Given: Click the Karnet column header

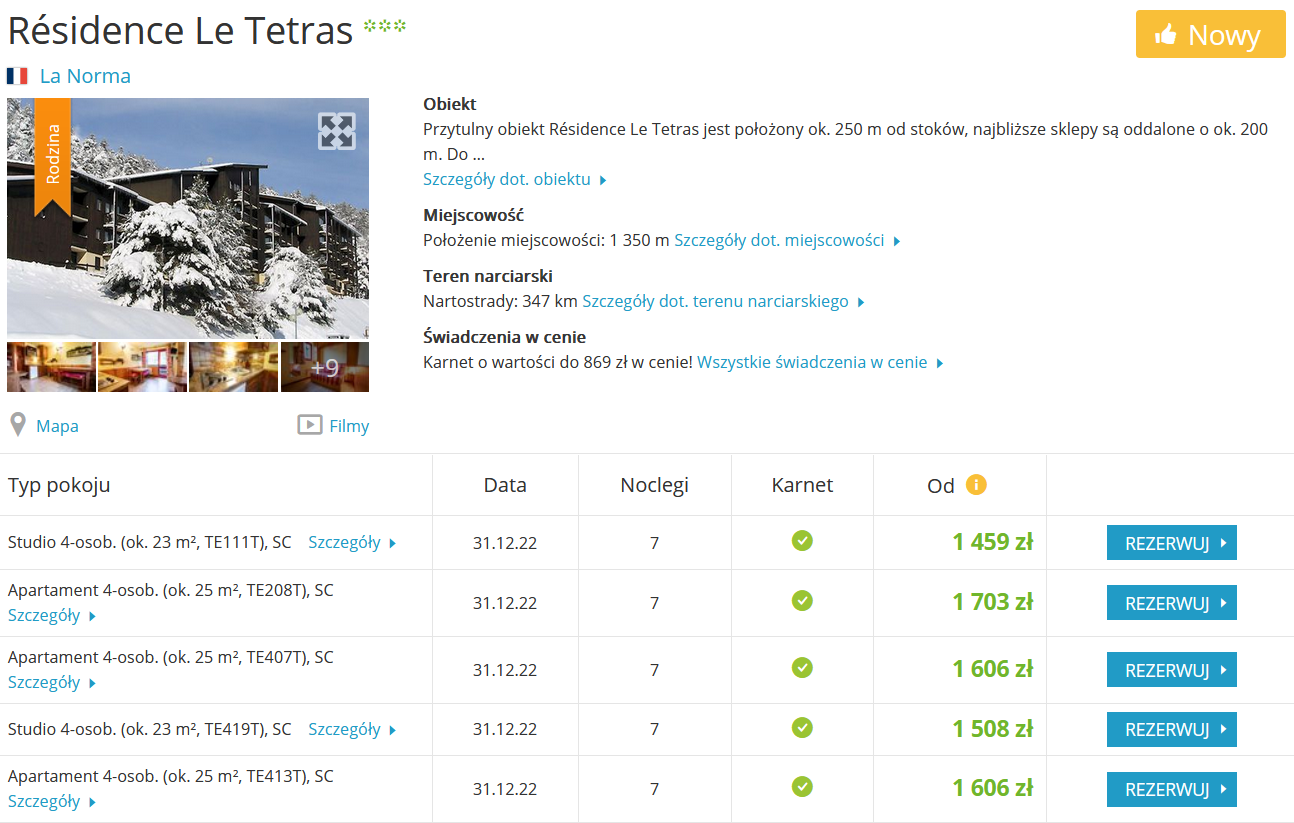Looking at the screenshot, I should coord(802,486).
